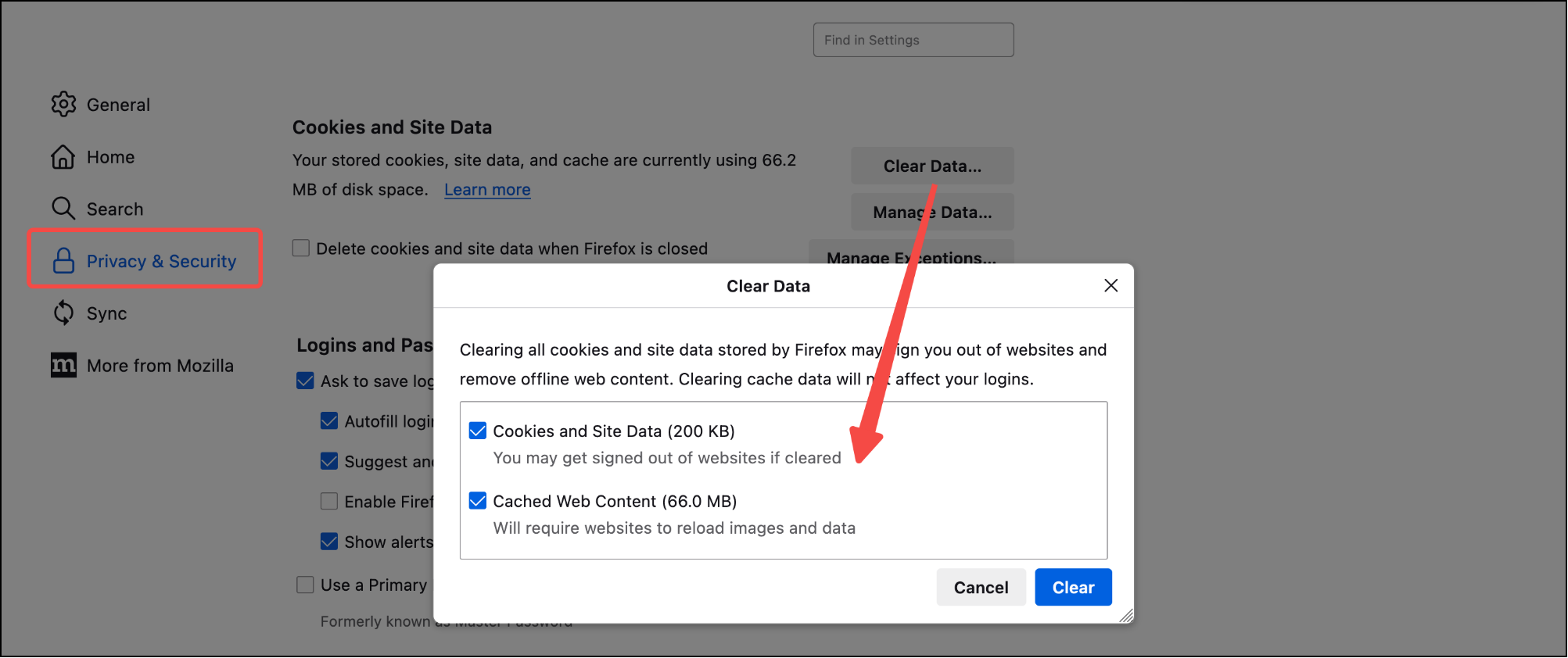
Task: Click the Privacy & Security lock icon
Action: point(63,261)
